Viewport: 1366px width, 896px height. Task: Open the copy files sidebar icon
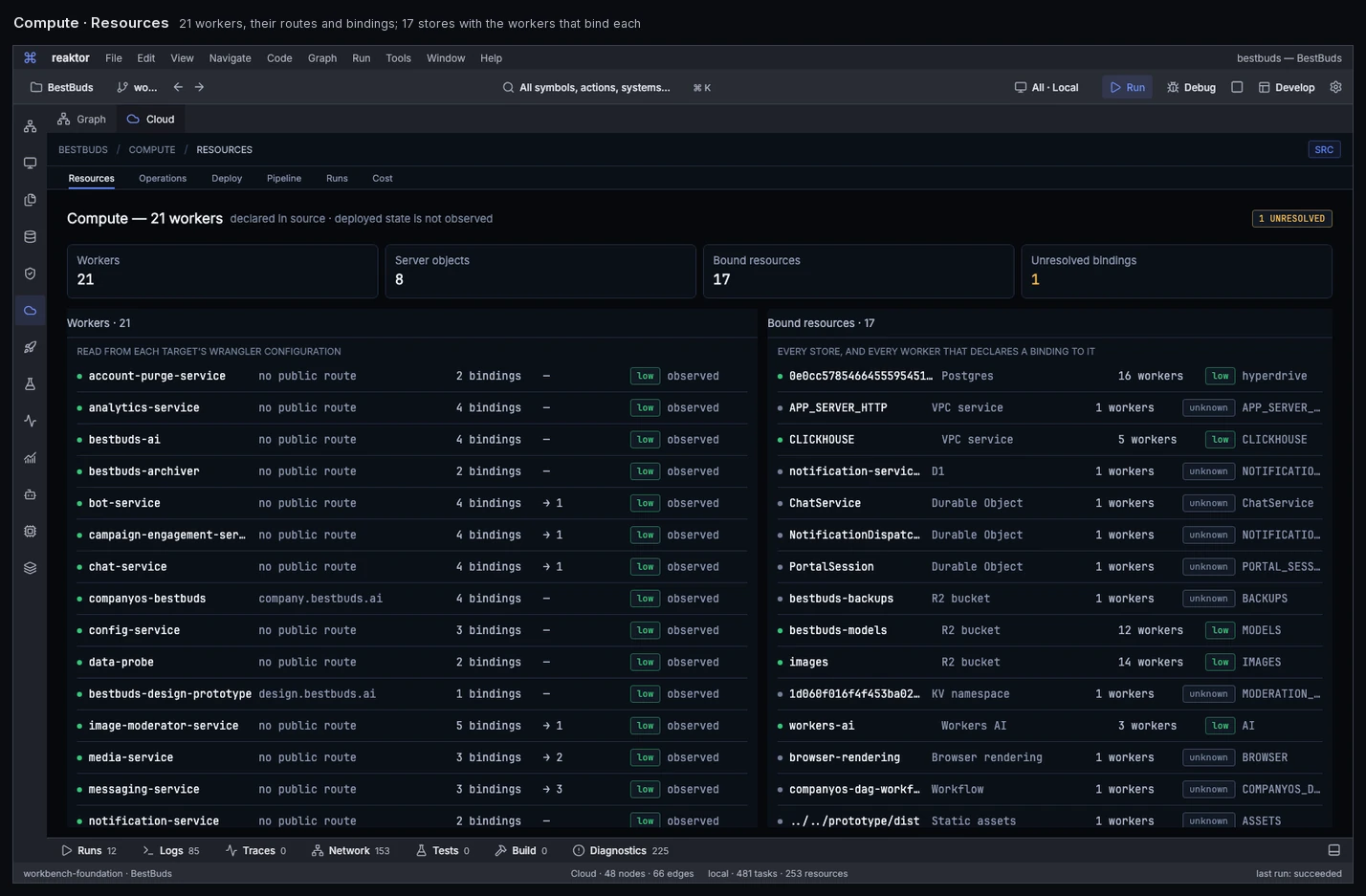(30, 200)
